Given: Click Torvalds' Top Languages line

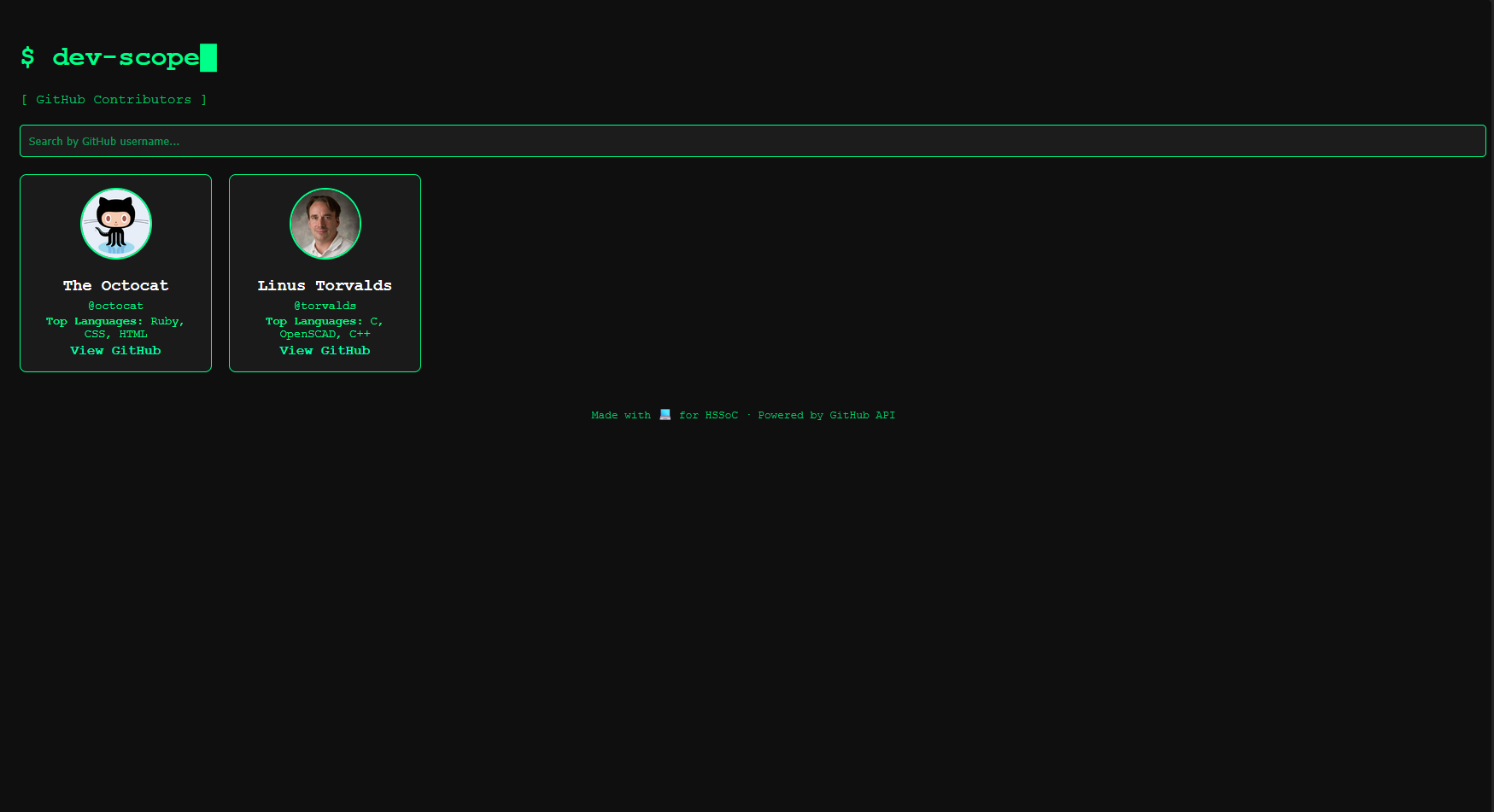Looking at the screenshot, I should pyautogui.click(x=325, y=328).
